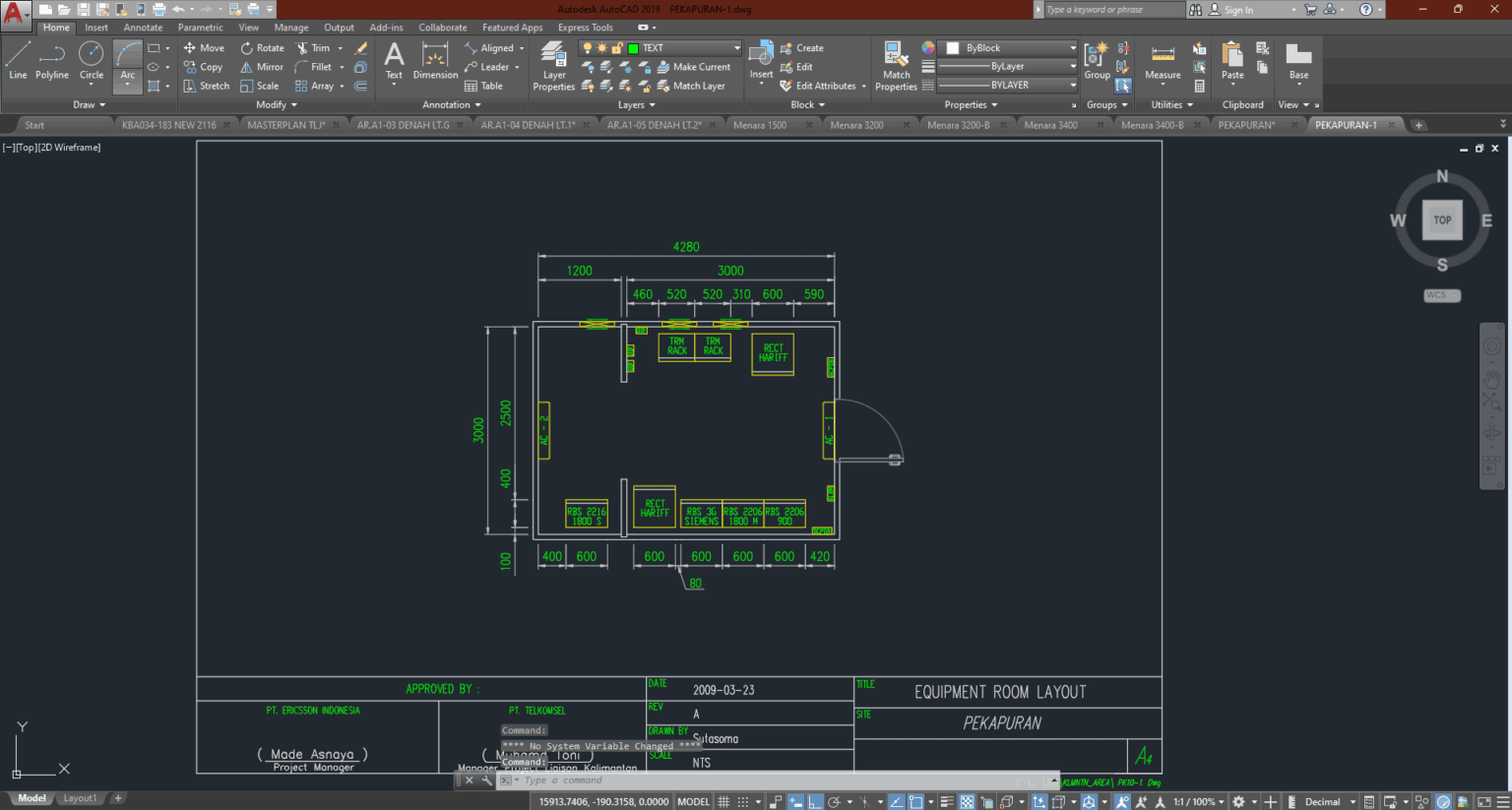Expand the Draw panel
Viewport: 1512px width, 810px height.
coord(88,104)
